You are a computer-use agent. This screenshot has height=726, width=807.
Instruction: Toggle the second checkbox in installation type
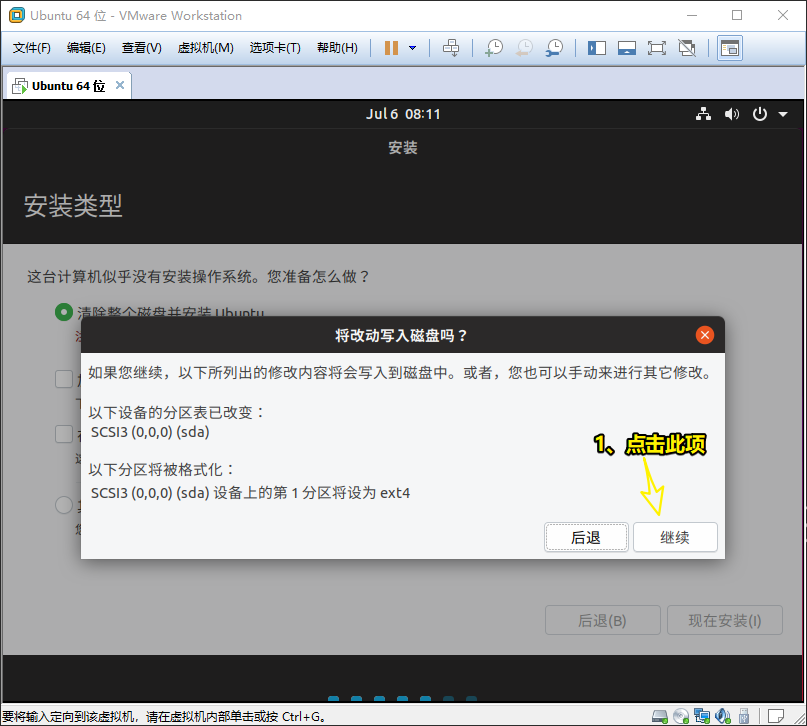tap(63, 434)
